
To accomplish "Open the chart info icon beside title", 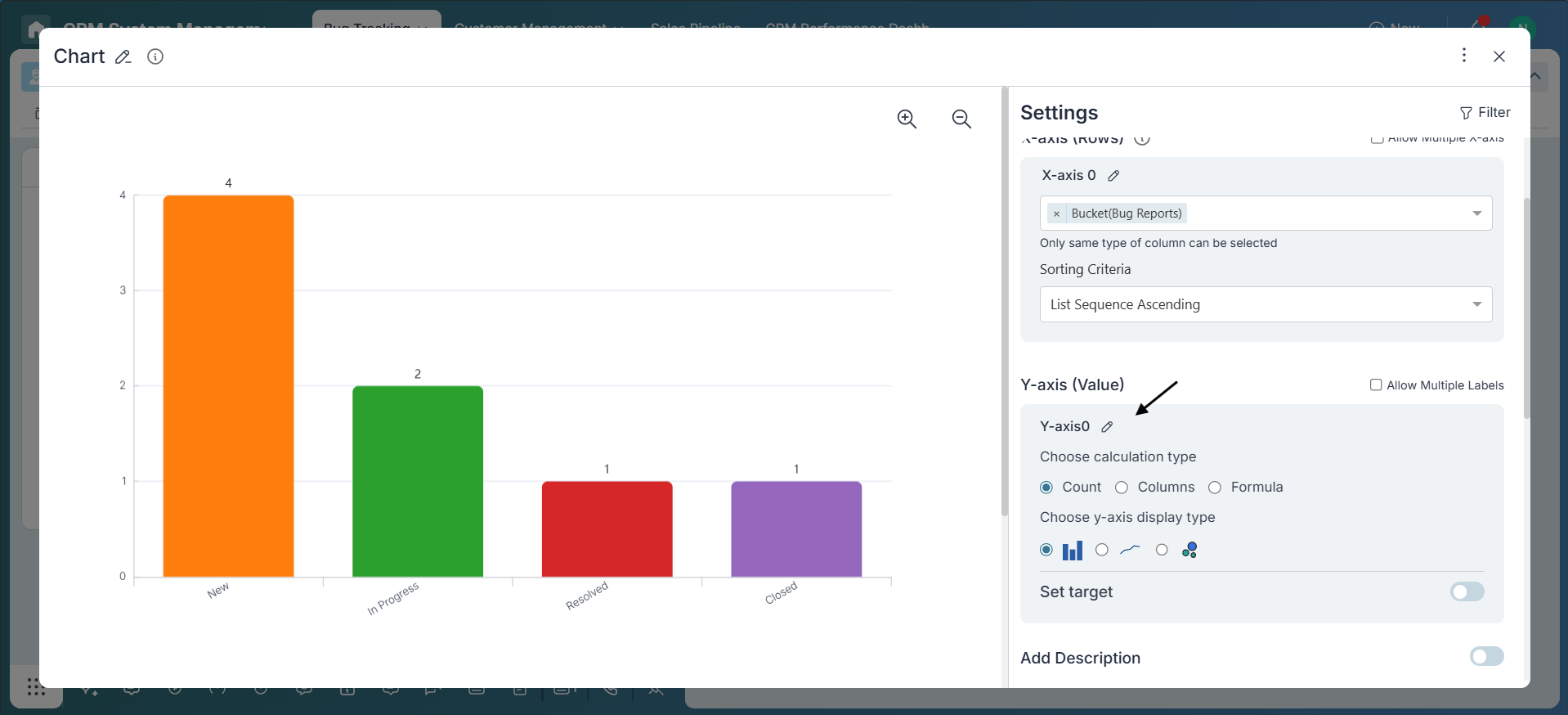I will pos(155,56).
